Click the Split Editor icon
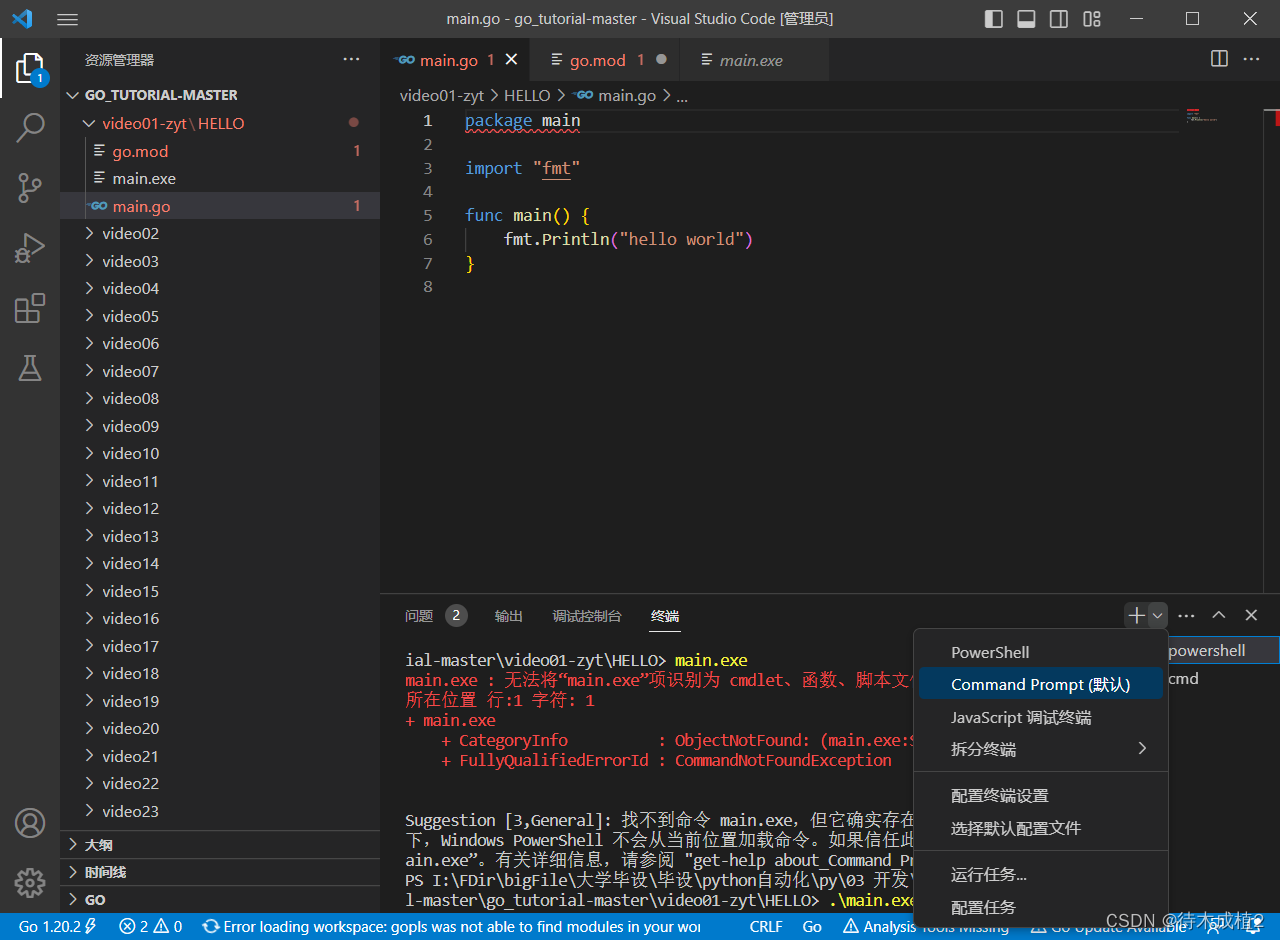Image resolution: width=1280 pixels, height=940 pixels. [x=1219, y=59]
